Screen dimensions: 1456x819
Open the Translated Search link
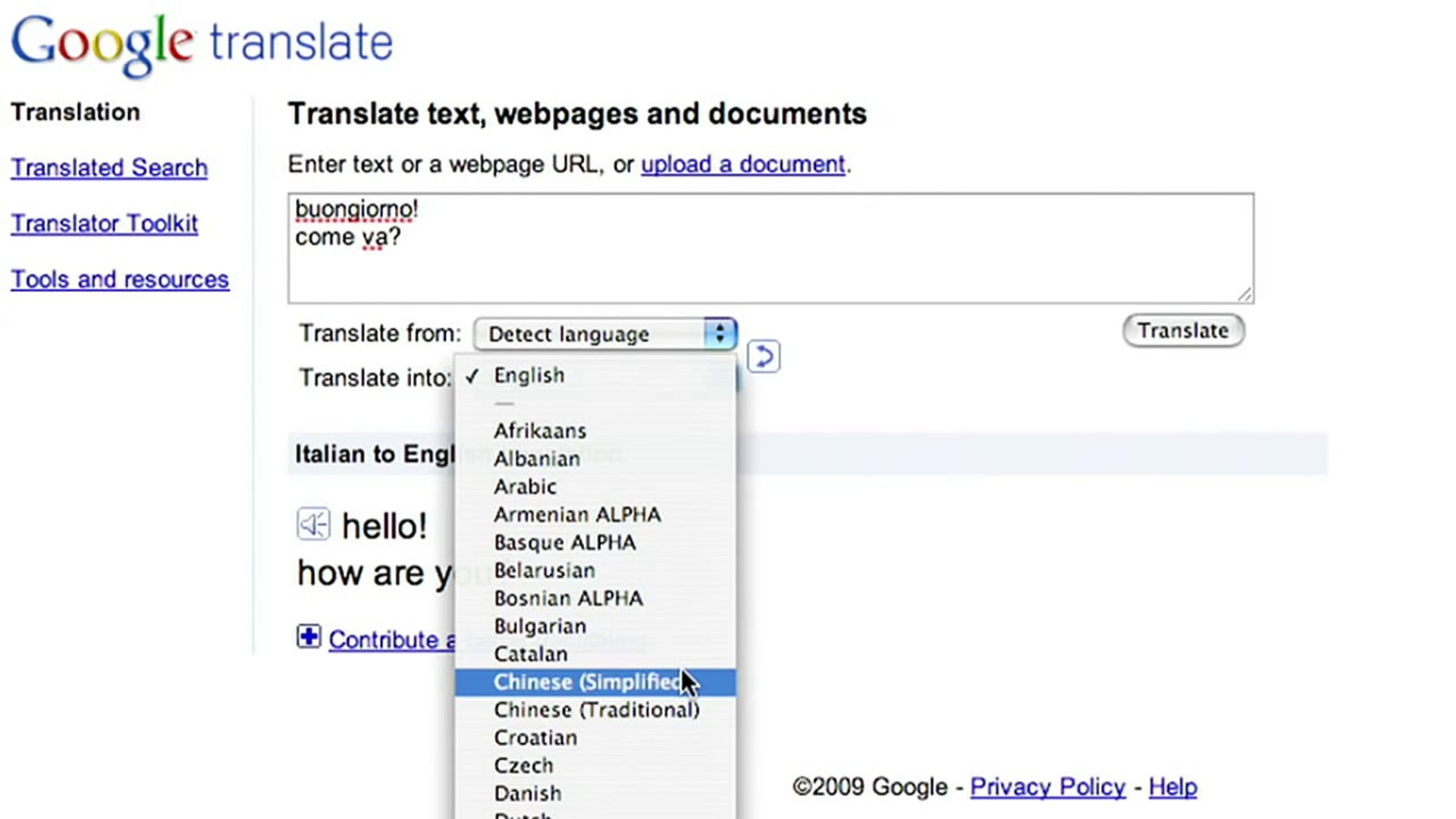pos(109,168)
